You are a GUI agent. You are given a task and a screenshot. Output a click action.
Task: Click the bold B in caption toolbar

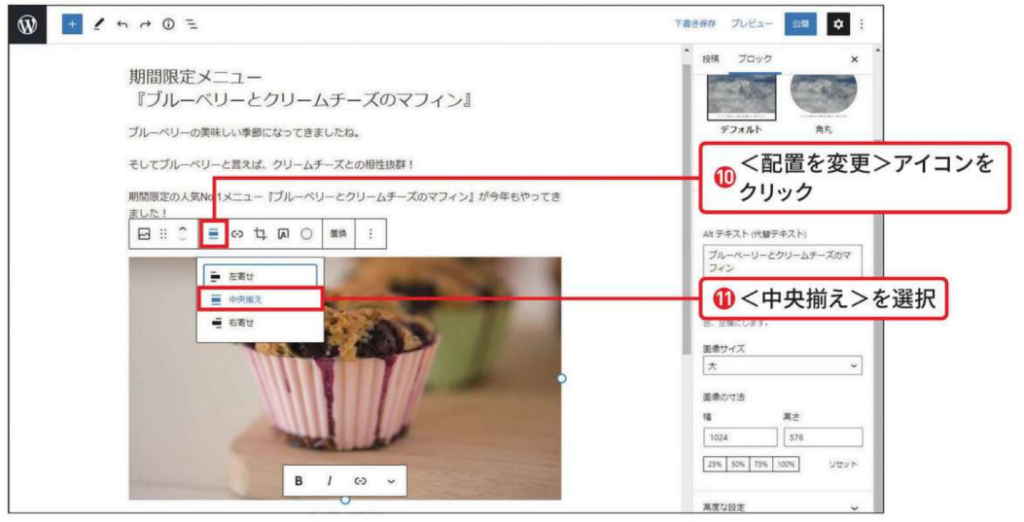(298, 481)
